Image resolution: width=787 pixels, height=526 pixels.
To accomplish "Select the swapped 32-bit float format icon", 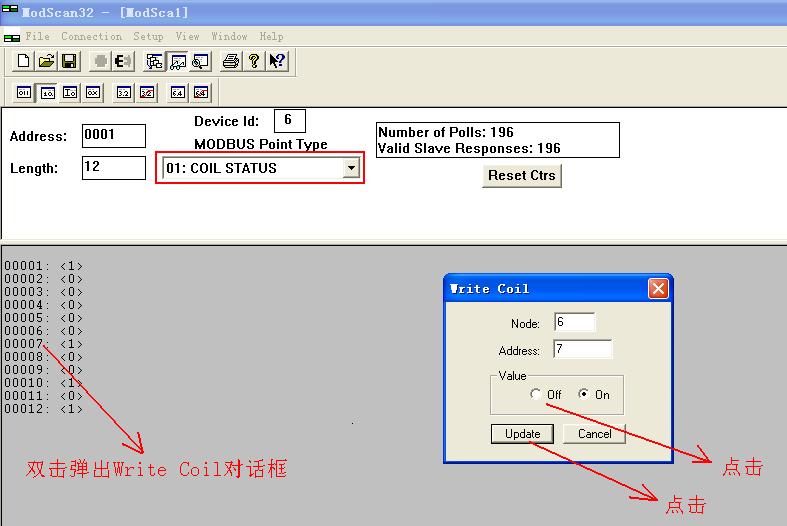I will click(147, 92).
